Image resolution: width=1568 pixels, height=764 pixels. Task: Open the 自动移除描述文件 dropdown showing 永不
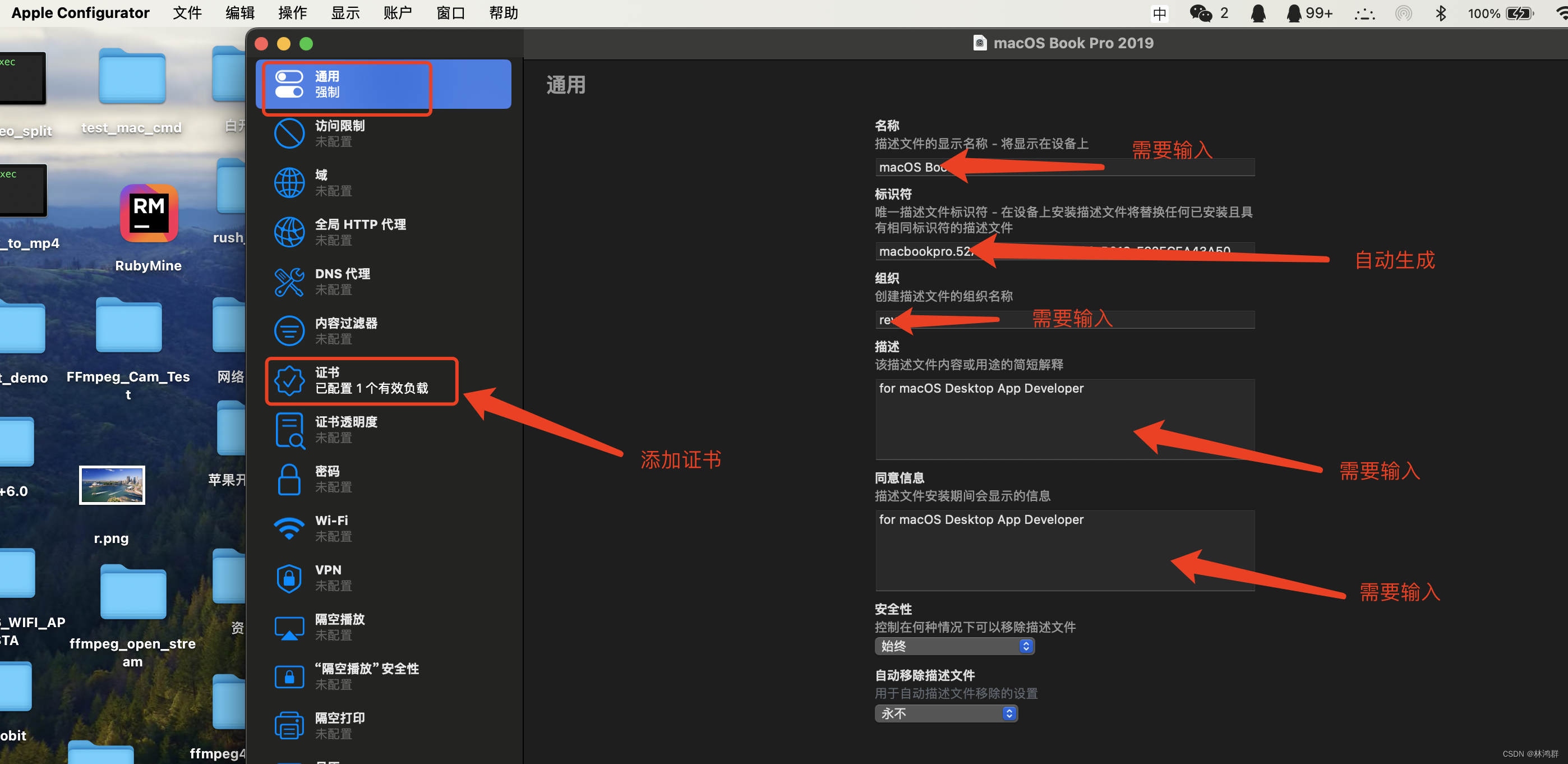946,713
